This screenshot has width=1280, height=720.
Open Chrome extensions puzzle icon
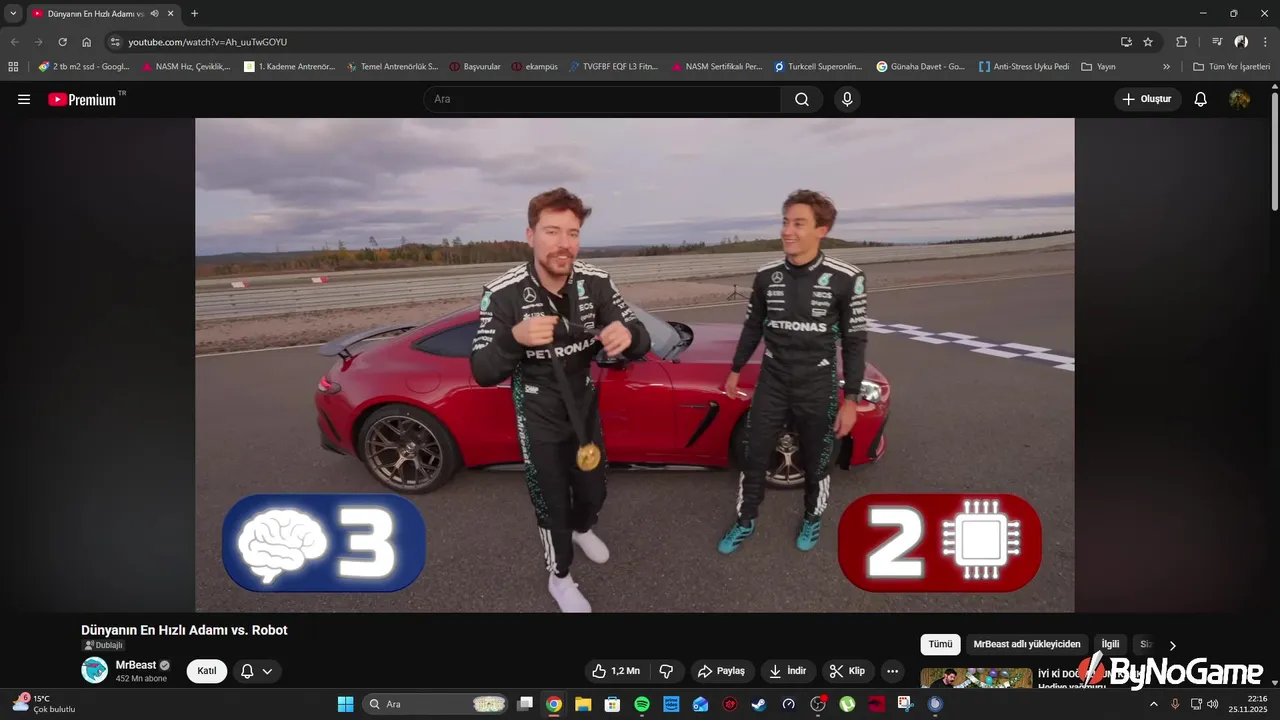tap(1182, 42)
